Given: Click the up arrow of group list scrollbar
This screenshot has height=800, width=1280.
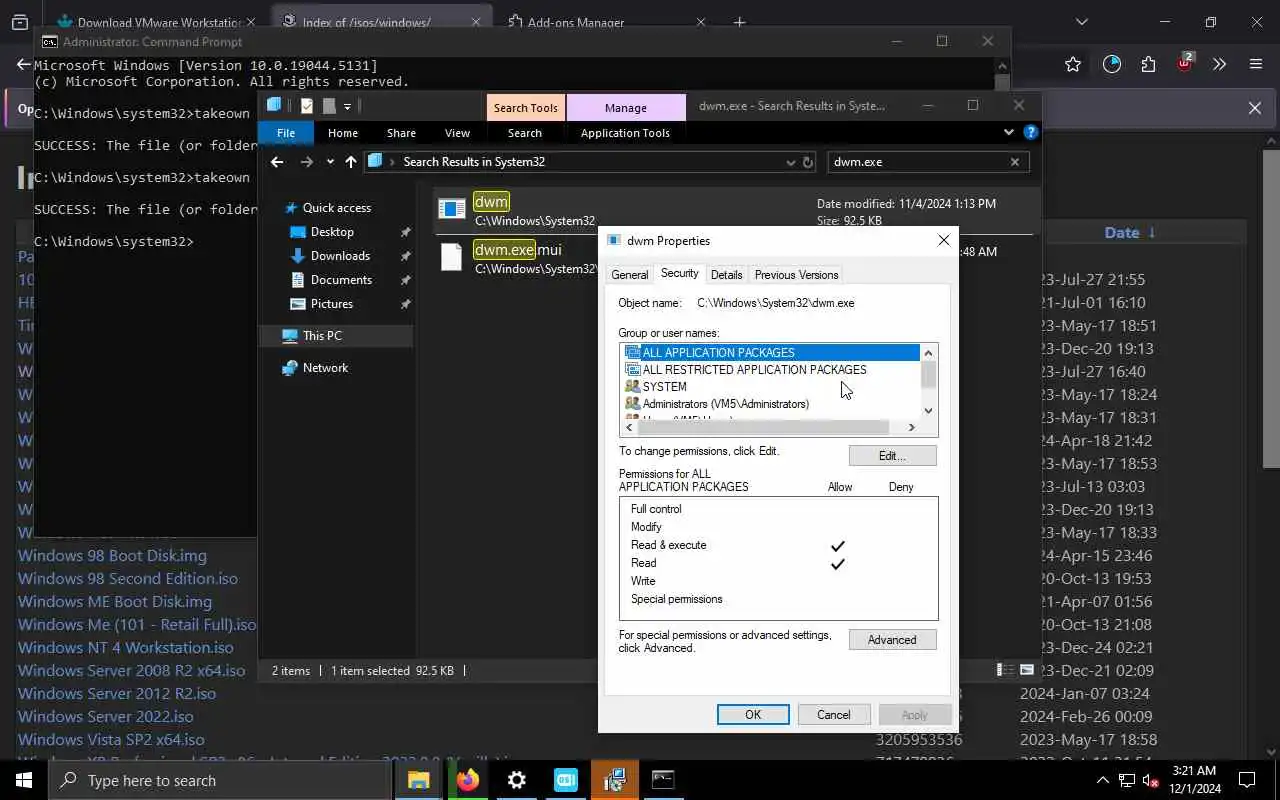Looking at the screenshot, I should coord(928,352).
